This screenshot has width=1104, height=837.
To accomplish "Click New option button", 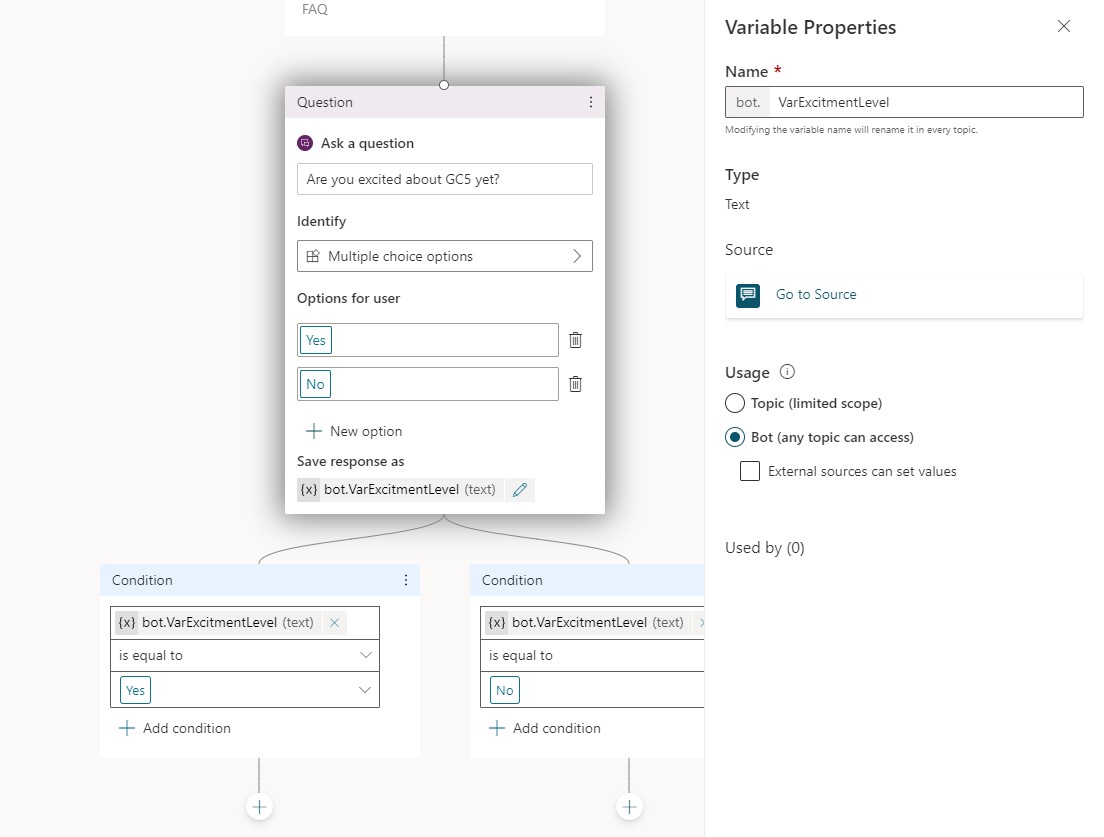I will click(354, 431).
